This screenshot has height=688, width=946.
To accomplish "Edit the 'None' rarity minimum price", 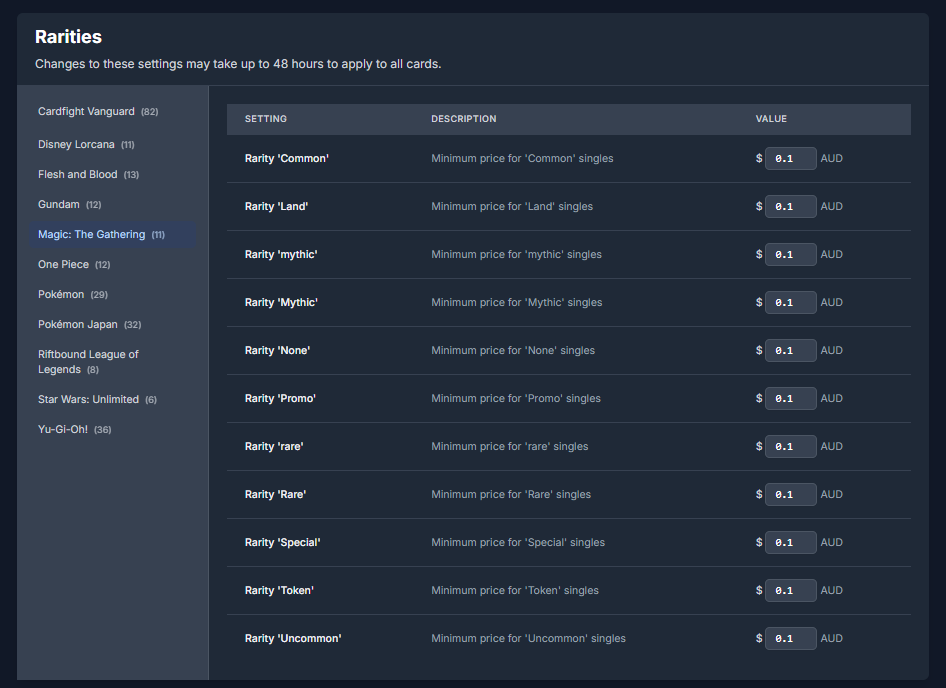I will point(790,351).
